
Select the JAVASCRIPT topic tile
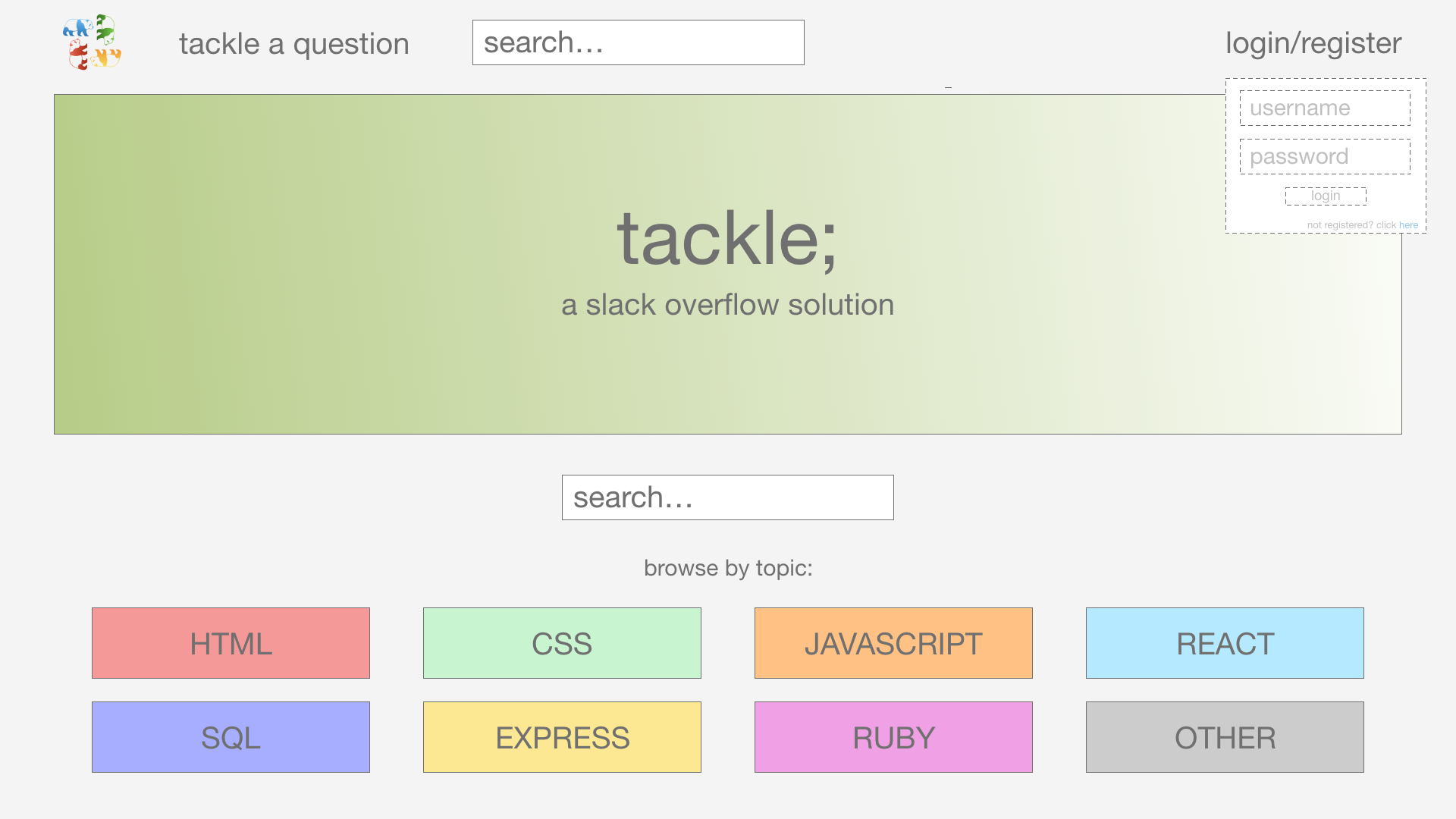tap(893, 643)
